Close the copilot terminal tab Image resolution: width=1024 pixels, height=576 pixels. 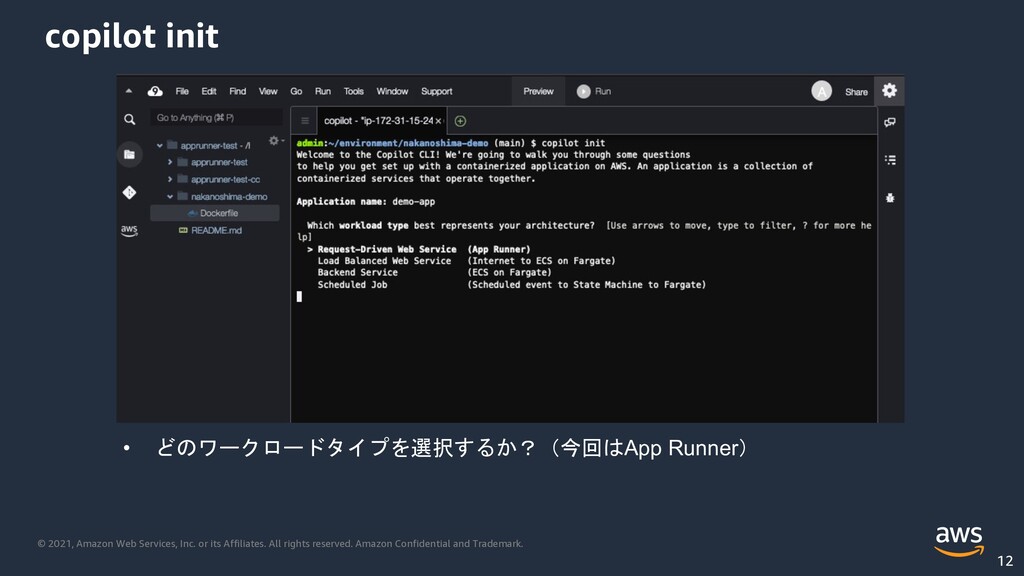438,121
